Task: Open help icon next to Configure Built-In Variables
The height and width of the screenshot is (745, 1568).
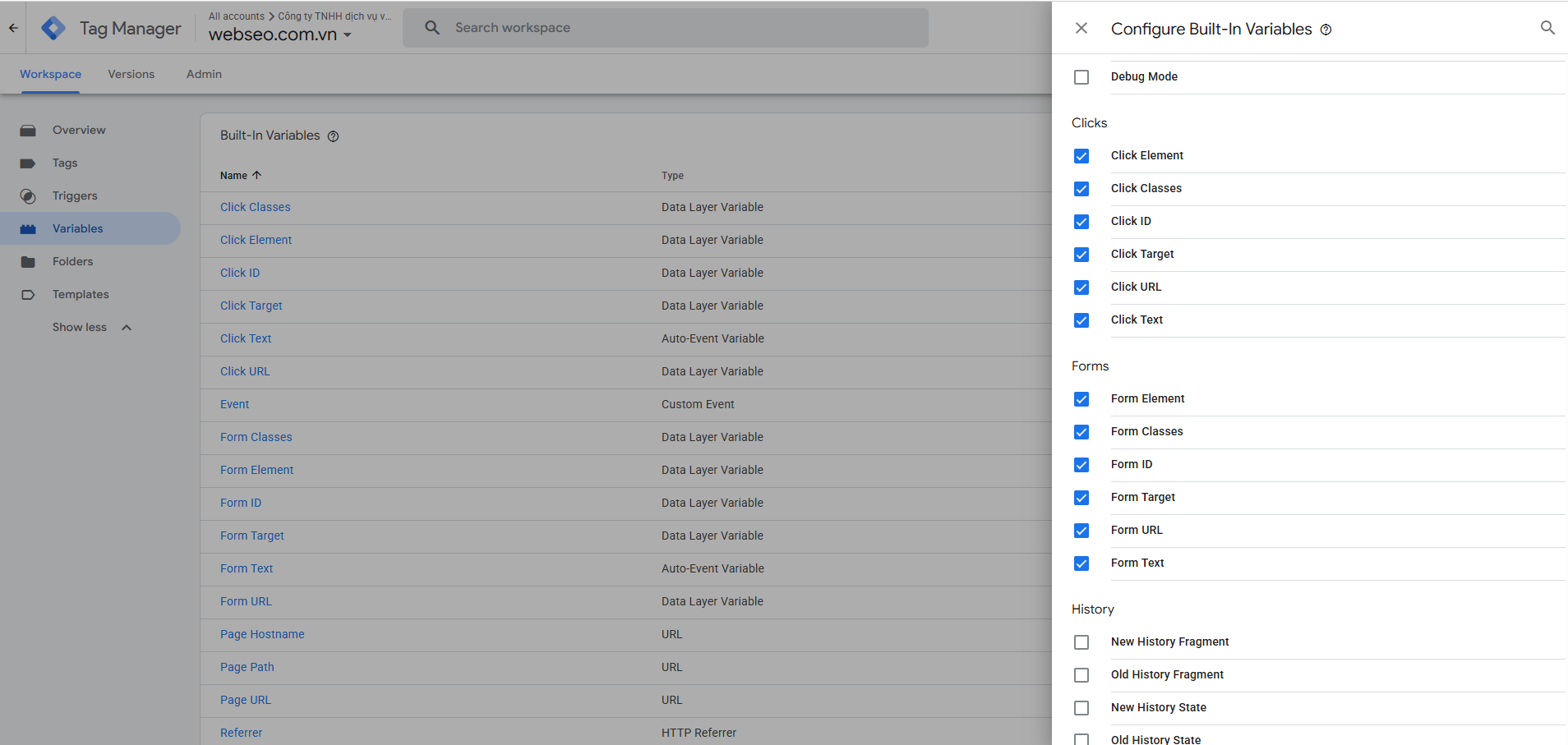Action: pyautogui.click(x=1326, y=30)
